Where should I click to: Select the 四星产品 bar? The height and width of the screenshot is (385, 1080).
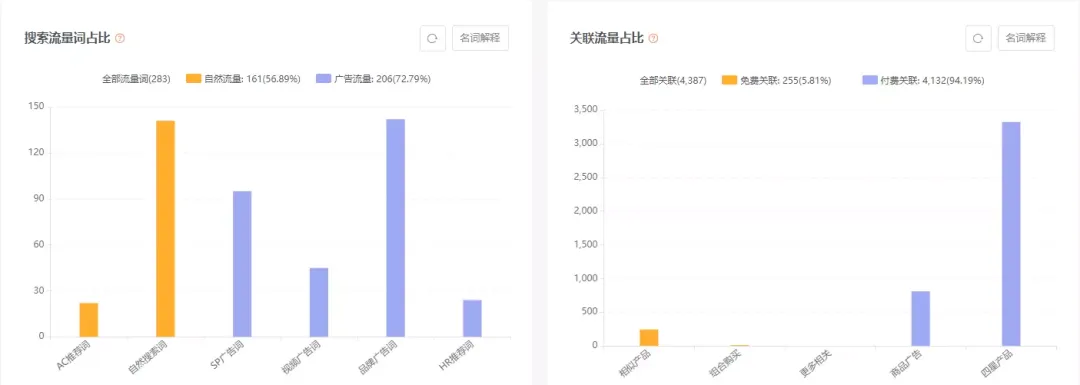pos(1011,234)
